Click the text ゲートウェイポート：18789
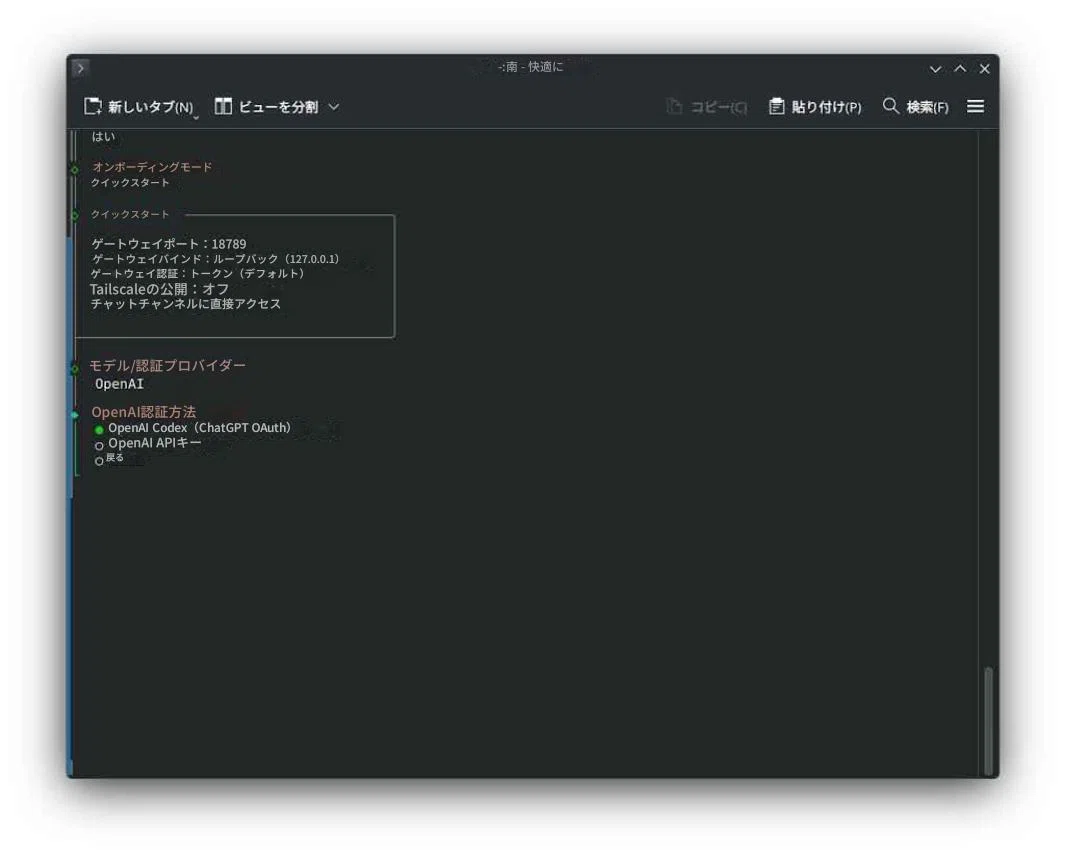1065x857 pixels. 169,244
